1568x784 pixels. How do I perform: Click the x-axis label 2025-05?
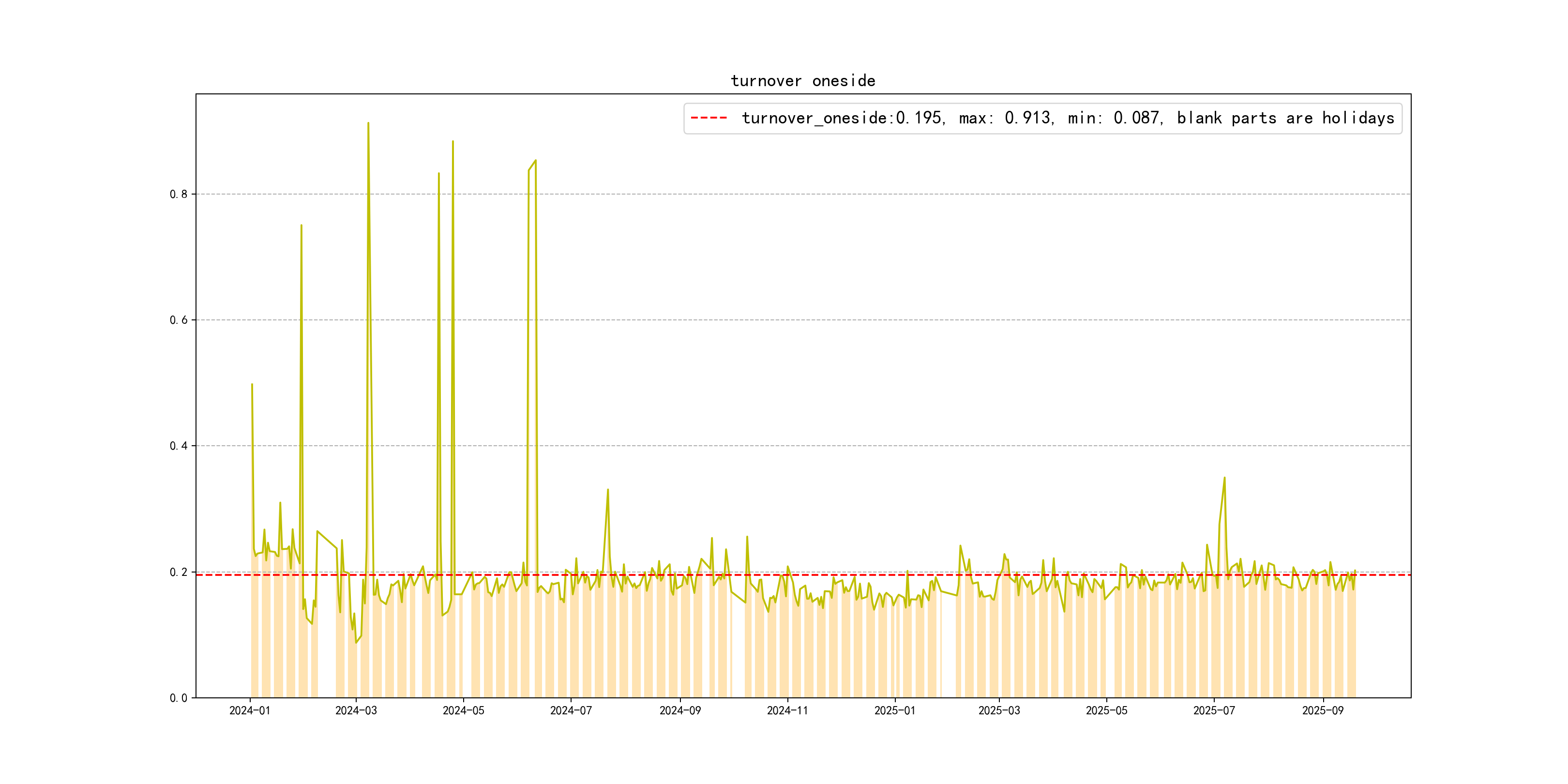[x=1107, y=711]
